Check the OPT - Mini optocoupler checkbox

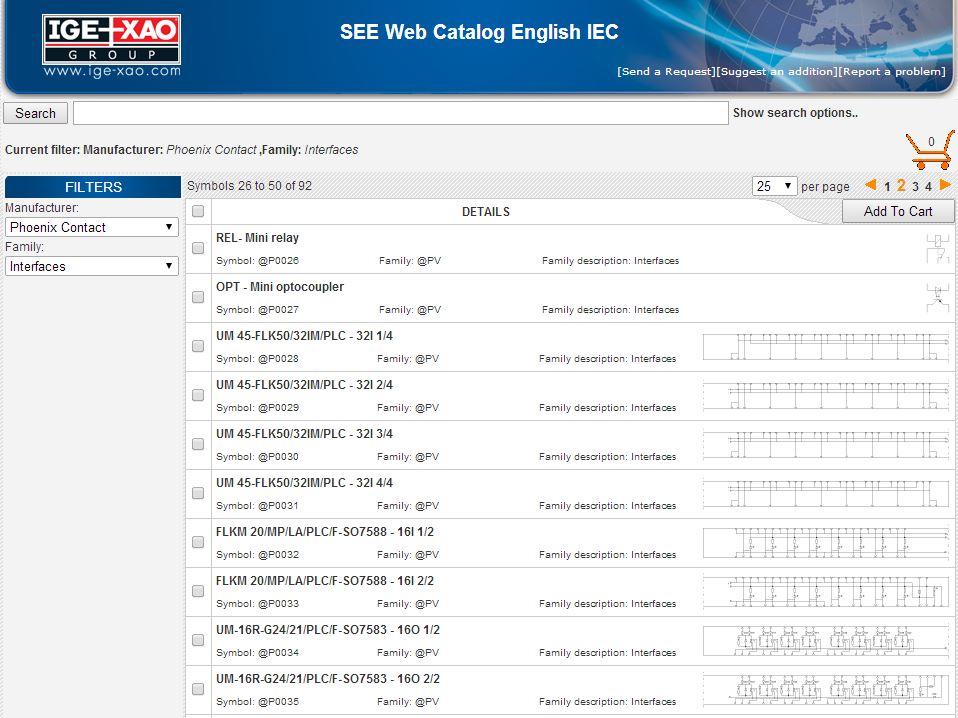click(x=198, y=297)
